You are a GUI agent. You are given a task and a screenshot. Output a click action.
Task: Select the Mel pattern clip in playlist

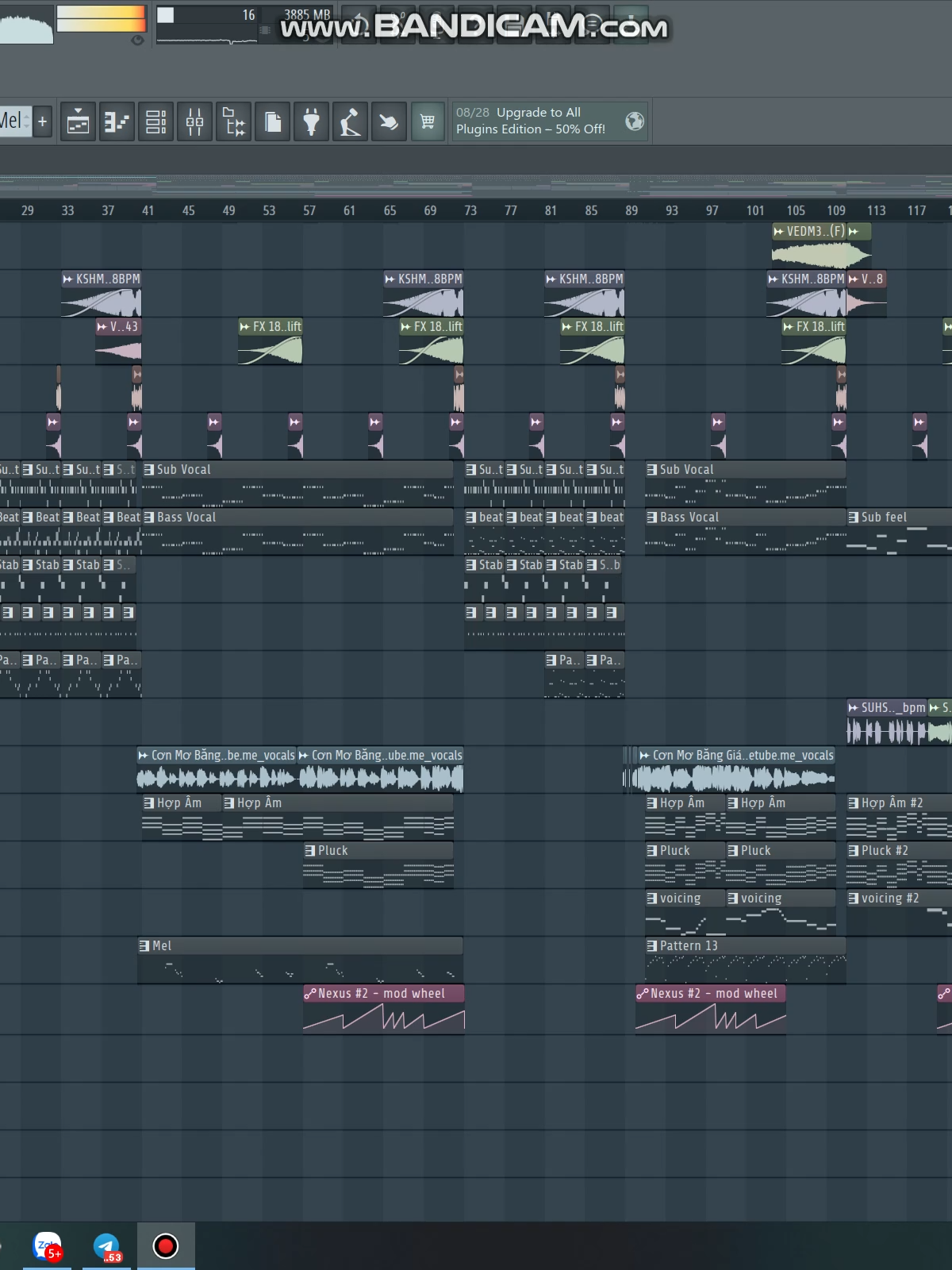(x=300, y=960)
